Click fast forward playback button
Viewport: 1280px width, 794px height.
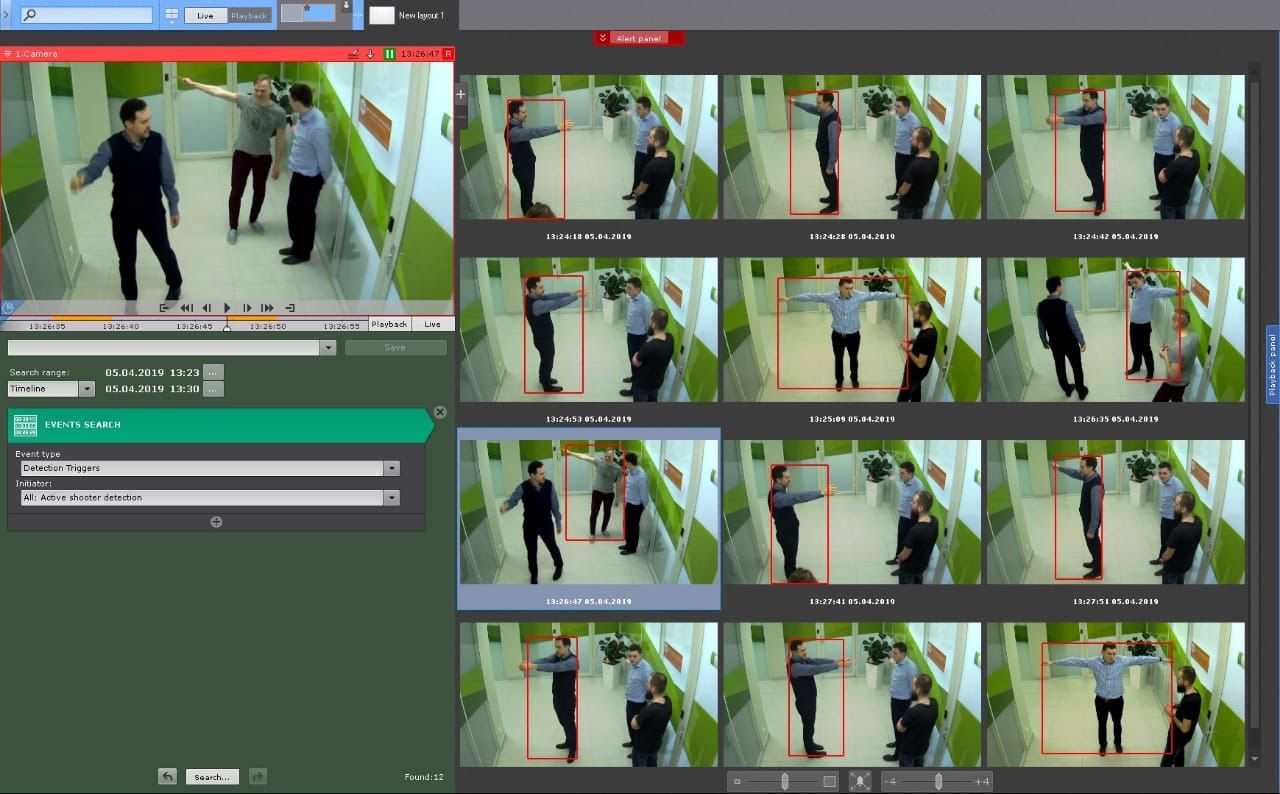click(x=267, y=308)
